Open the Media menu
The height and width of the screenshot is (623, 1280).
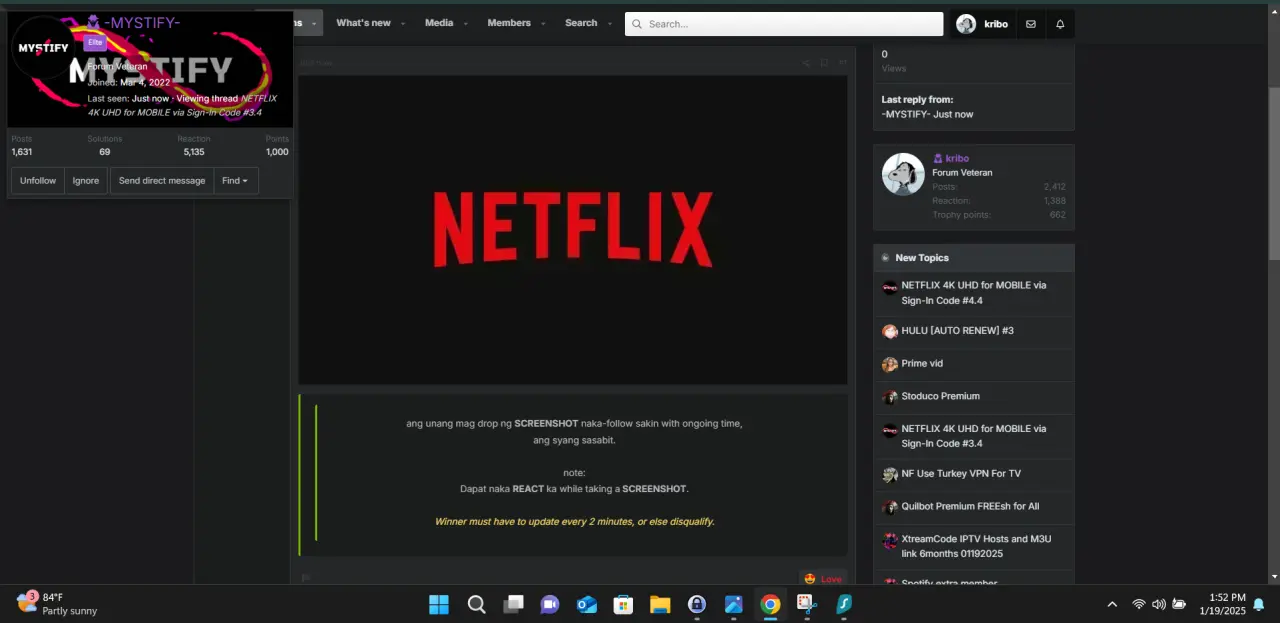click(439, 23)
